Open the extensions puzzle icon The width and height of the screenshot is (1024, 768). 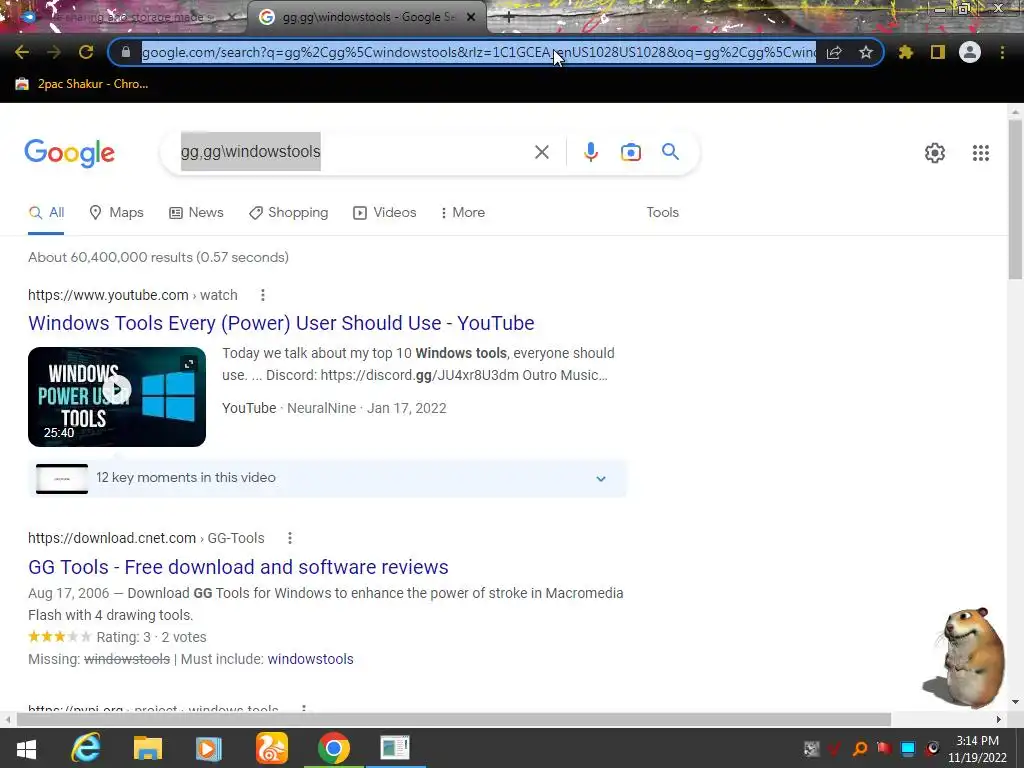pos(905,52)
